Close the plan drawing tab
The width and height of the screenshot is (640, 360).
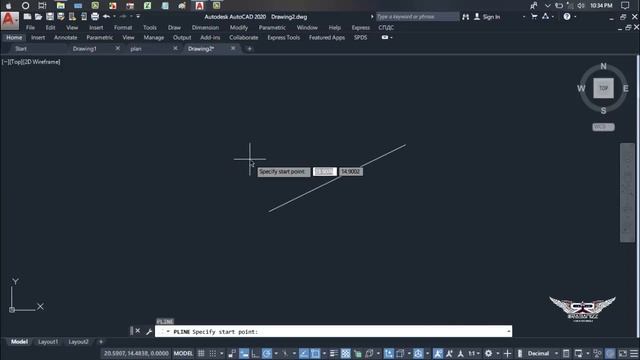pos(176,48)
